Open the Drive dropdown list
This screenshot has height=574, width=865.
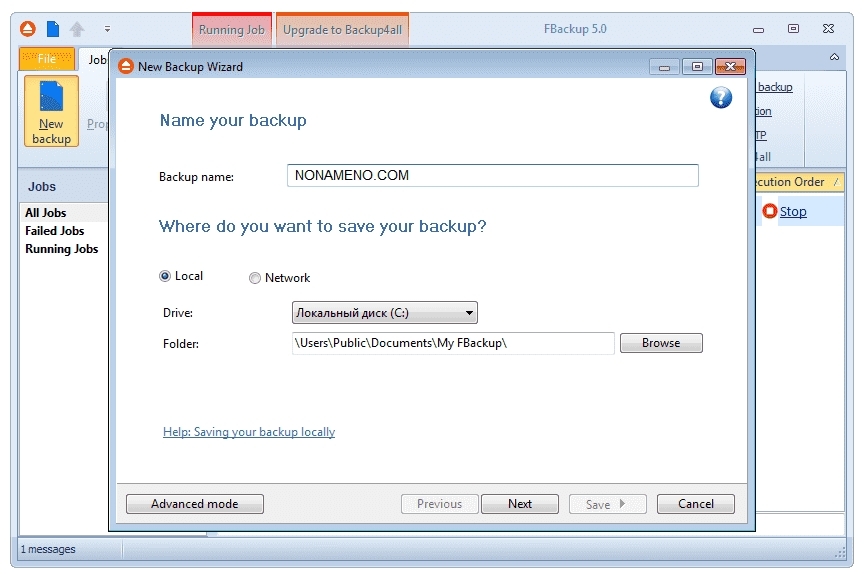385,313
